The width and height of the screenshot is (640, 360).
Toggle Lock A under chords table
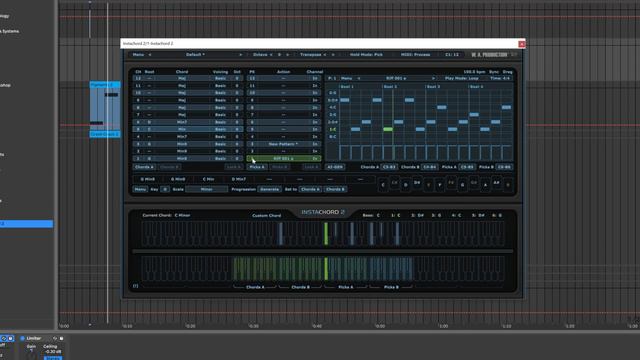233,167
